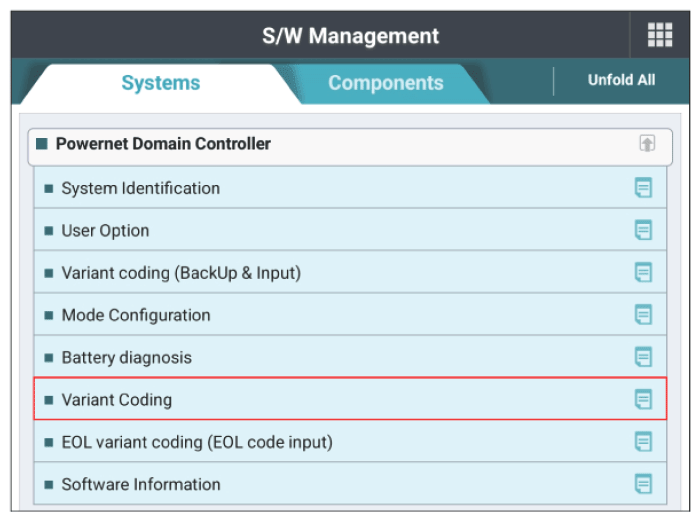
Task: Click note icon beside Variant coding (BackUp & Input)
Action: click(643, 272)
